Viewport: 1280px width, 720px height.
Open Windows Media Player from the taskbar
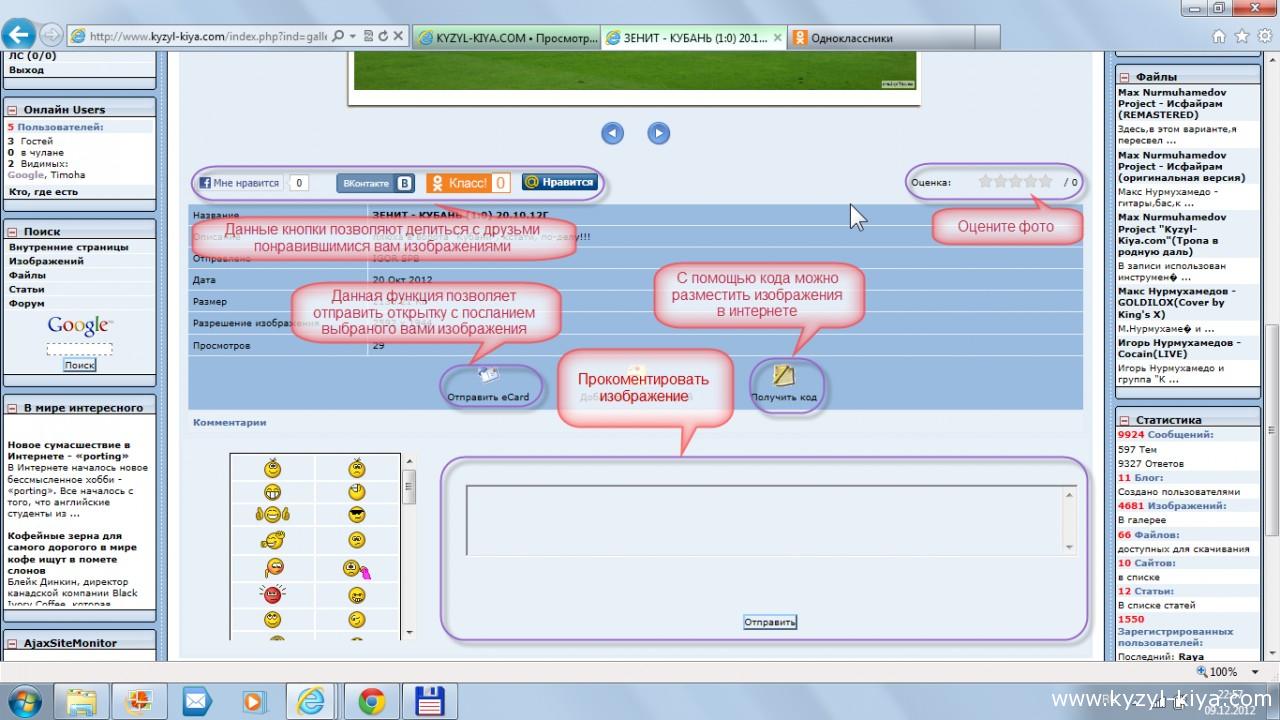click(x=255, y=701)
